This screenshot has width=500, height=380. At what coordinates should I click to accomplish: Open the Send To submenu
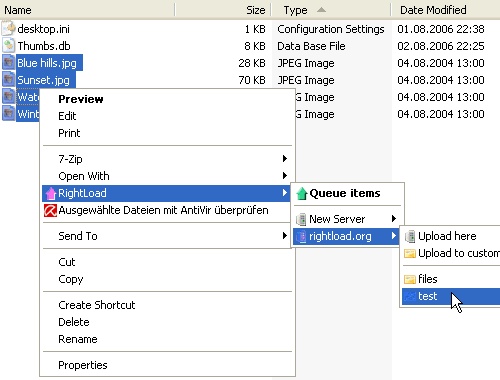pos(167,236)
